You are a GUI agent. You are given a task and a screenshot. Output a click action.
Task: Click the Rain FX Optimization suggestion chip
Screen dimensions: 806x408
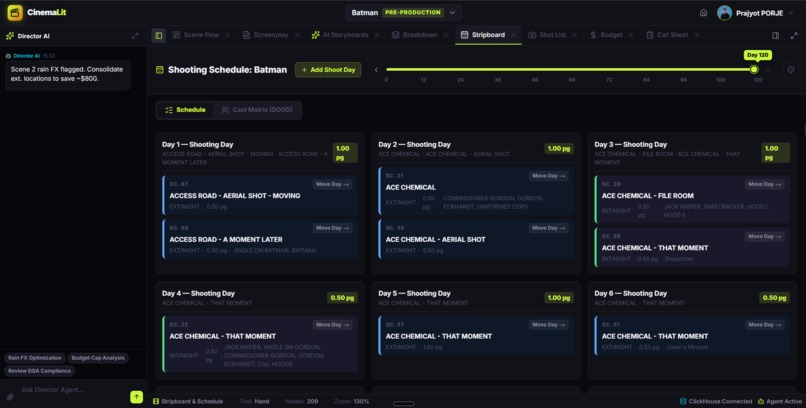pyautogui.click(x=34, y=358)
